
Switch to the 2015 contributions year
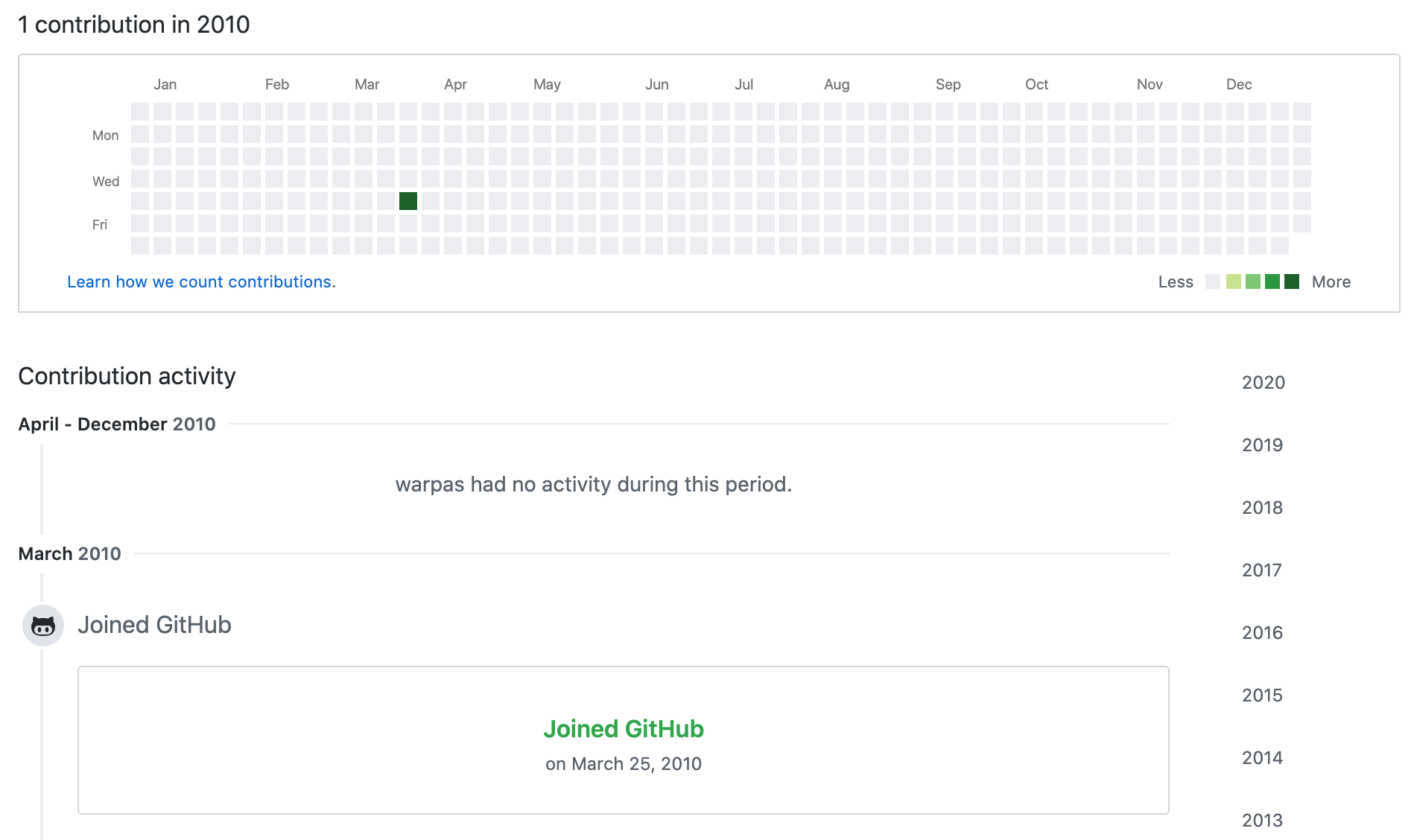tap(1263, 695)
